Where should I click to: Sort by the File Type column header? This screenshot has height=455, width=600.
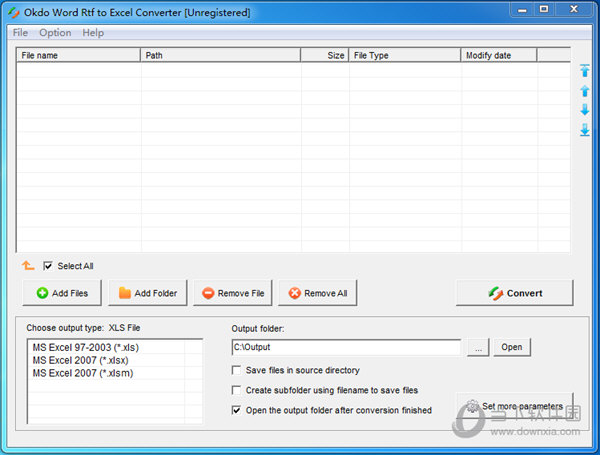point(404,55)
